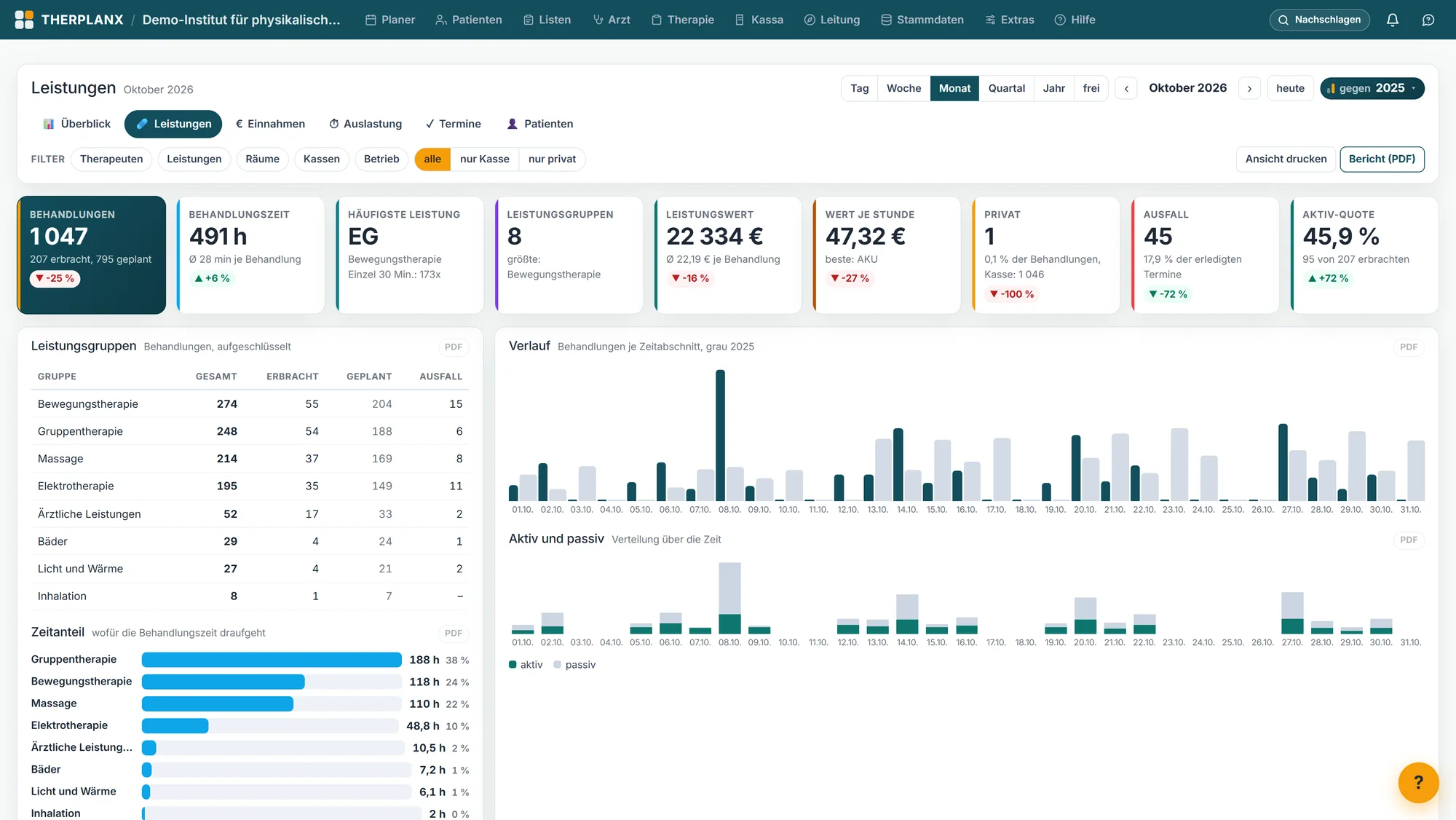1456x820 pixels.
Task: Open the Patienten tab below the title
Action: click(540, 124)
